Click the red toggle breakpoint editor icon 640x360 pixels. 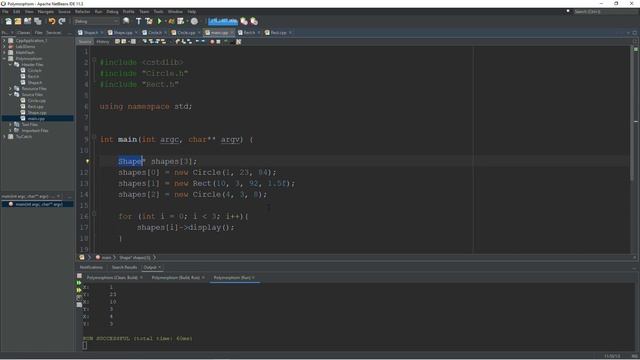tap(212, 42)
